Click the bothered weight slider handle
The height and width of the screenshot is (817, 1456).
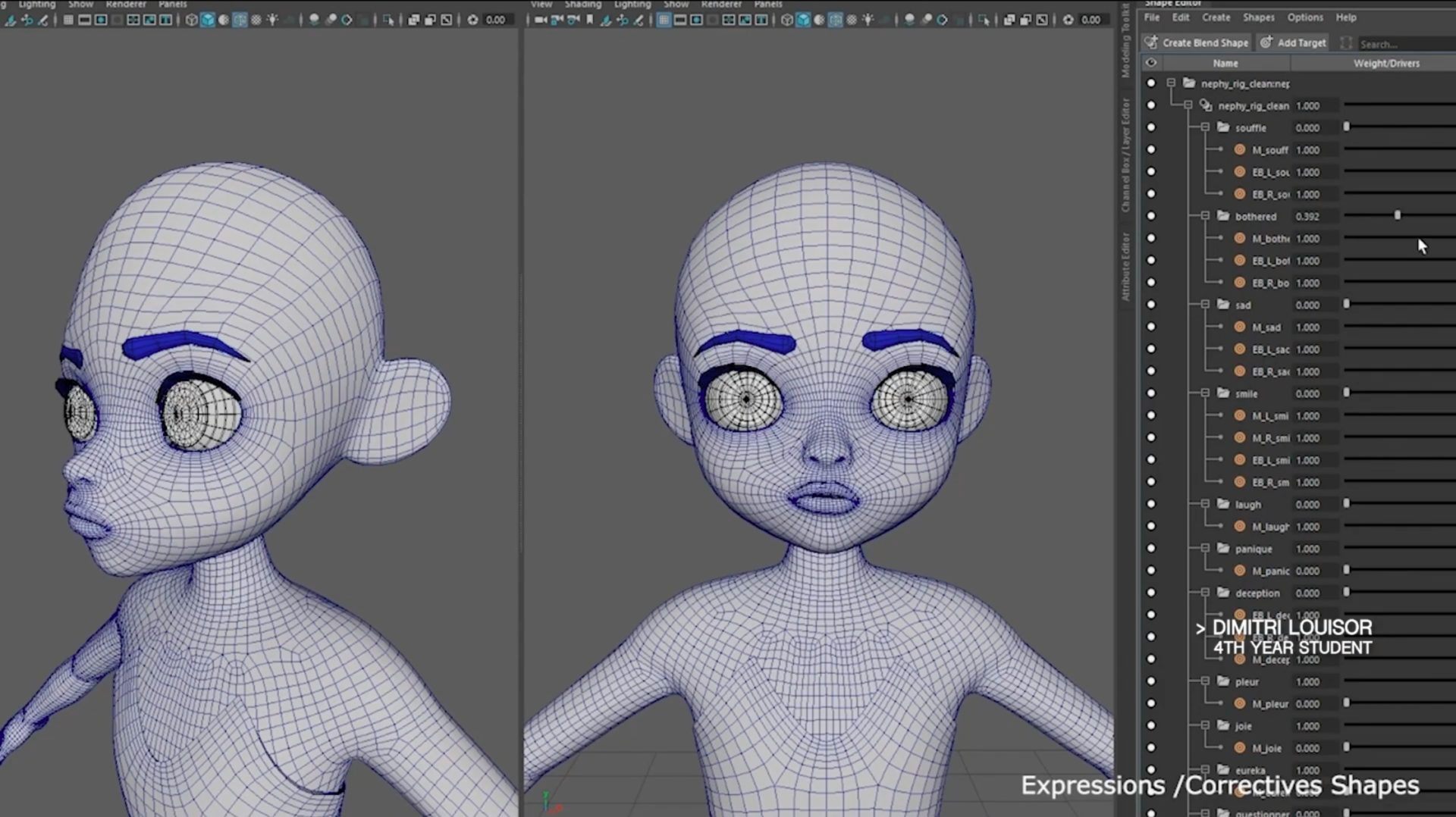1397,216
